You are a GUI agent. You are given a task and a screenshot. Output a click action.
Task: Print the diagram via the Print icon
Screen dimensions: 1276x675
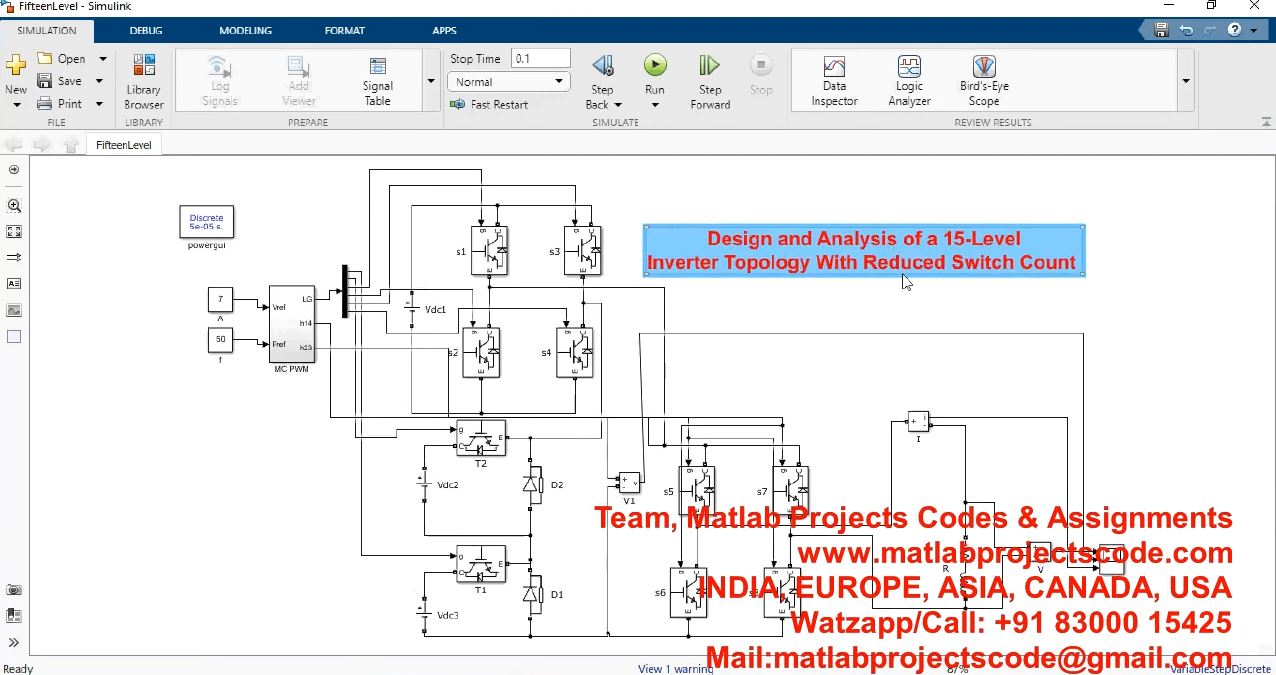pos(45,103)
